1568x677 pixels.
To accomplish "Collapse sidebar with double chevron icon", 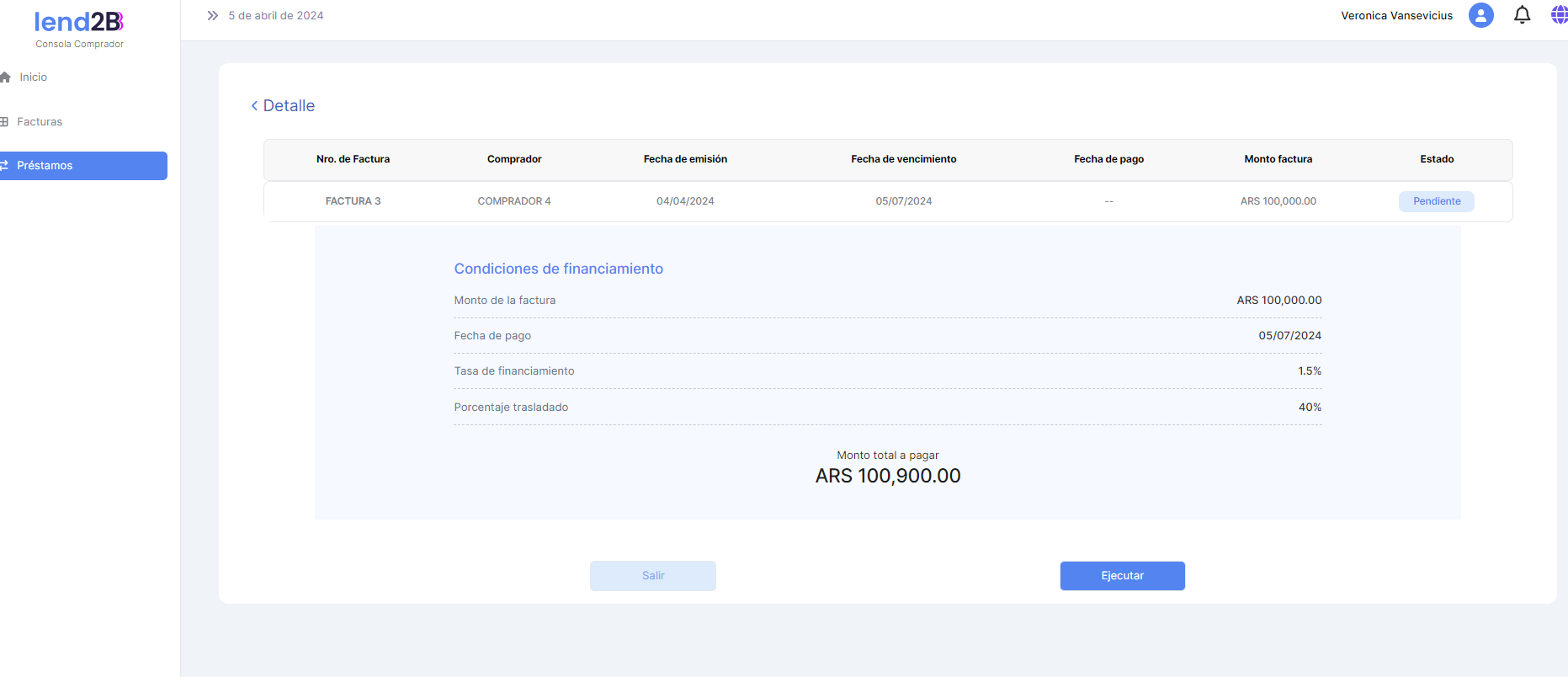I will pyautogui.click(x=213, y=16).
